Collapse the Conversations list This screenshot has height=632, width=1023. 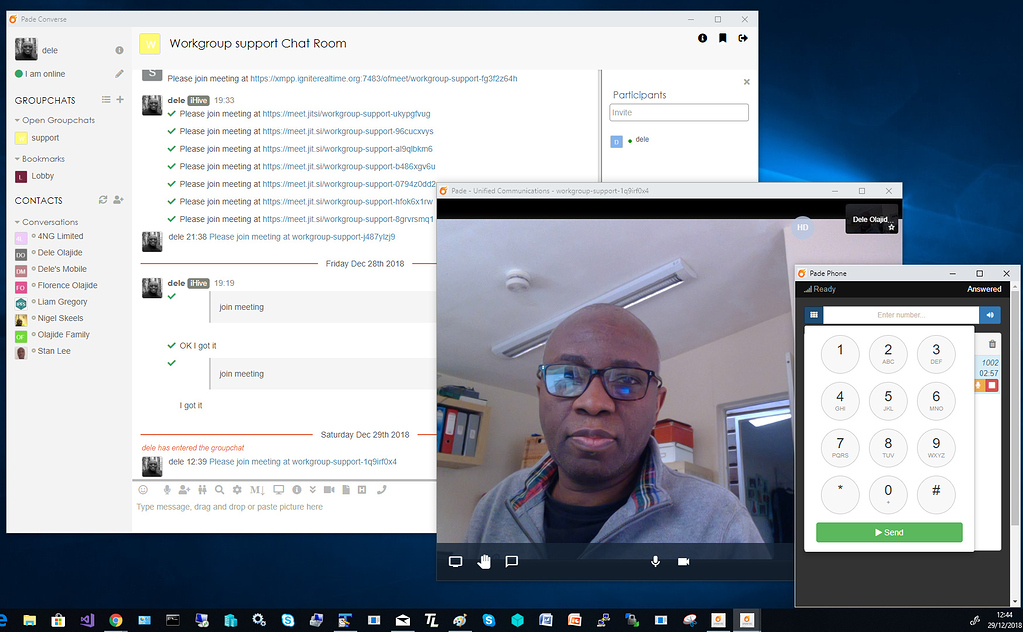click(16, 222)
